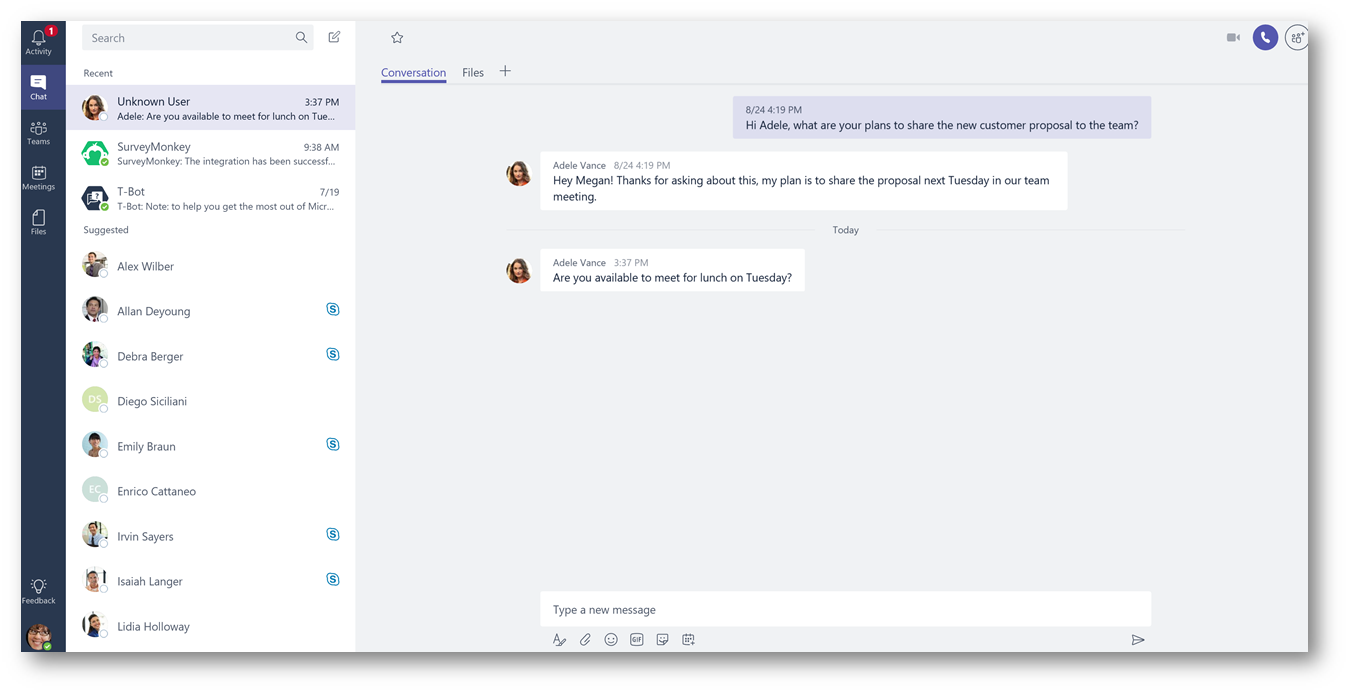Click Skype icon next to Irvin Sayers
1350x694 pixels.
coord(333,534)
